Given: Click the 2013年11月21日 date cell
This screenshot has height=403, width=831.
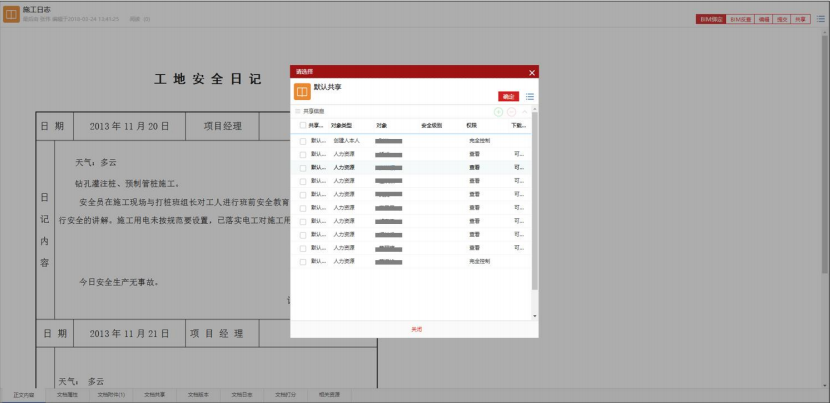Looking at the screenshot, I should click(129, 334).
